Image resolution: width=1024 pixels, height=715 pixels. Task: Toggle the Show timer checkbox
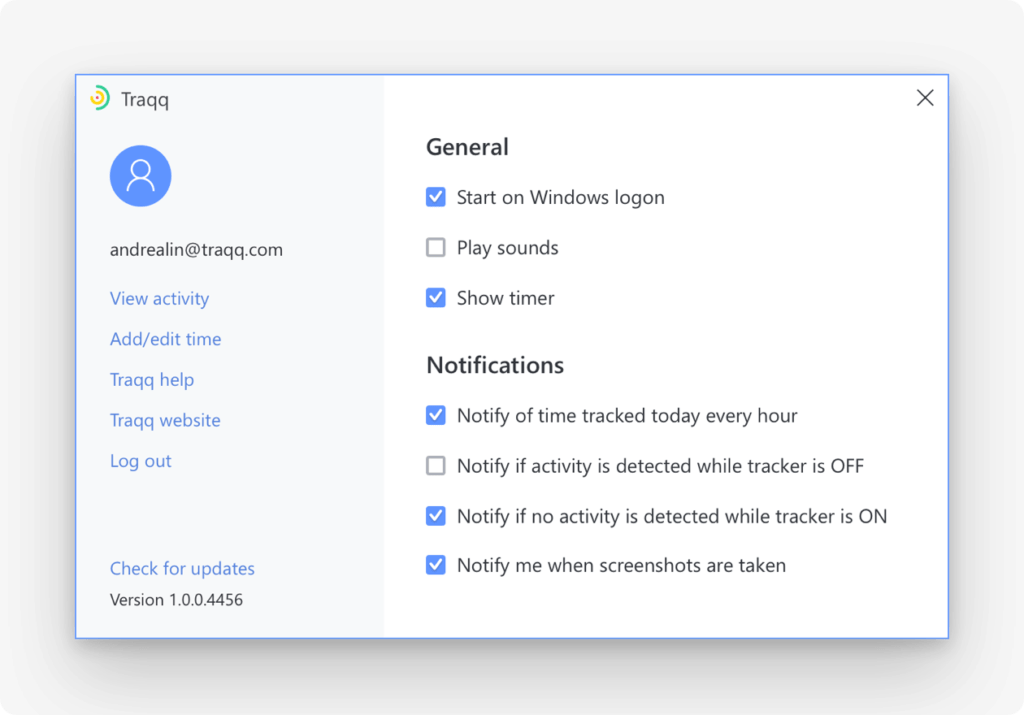[436, 298]
